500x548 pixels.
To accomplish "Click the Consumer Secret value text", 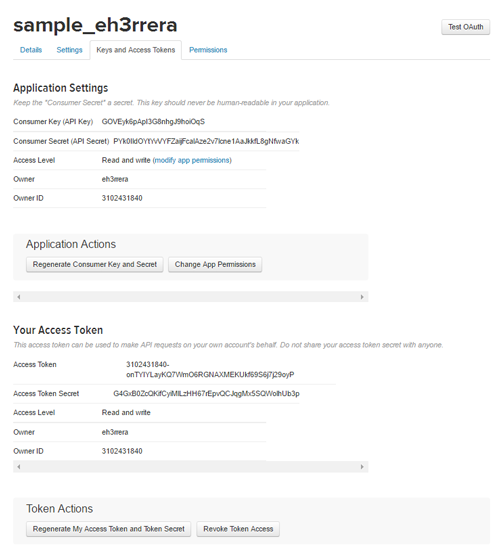I will (x=206, y=141).
